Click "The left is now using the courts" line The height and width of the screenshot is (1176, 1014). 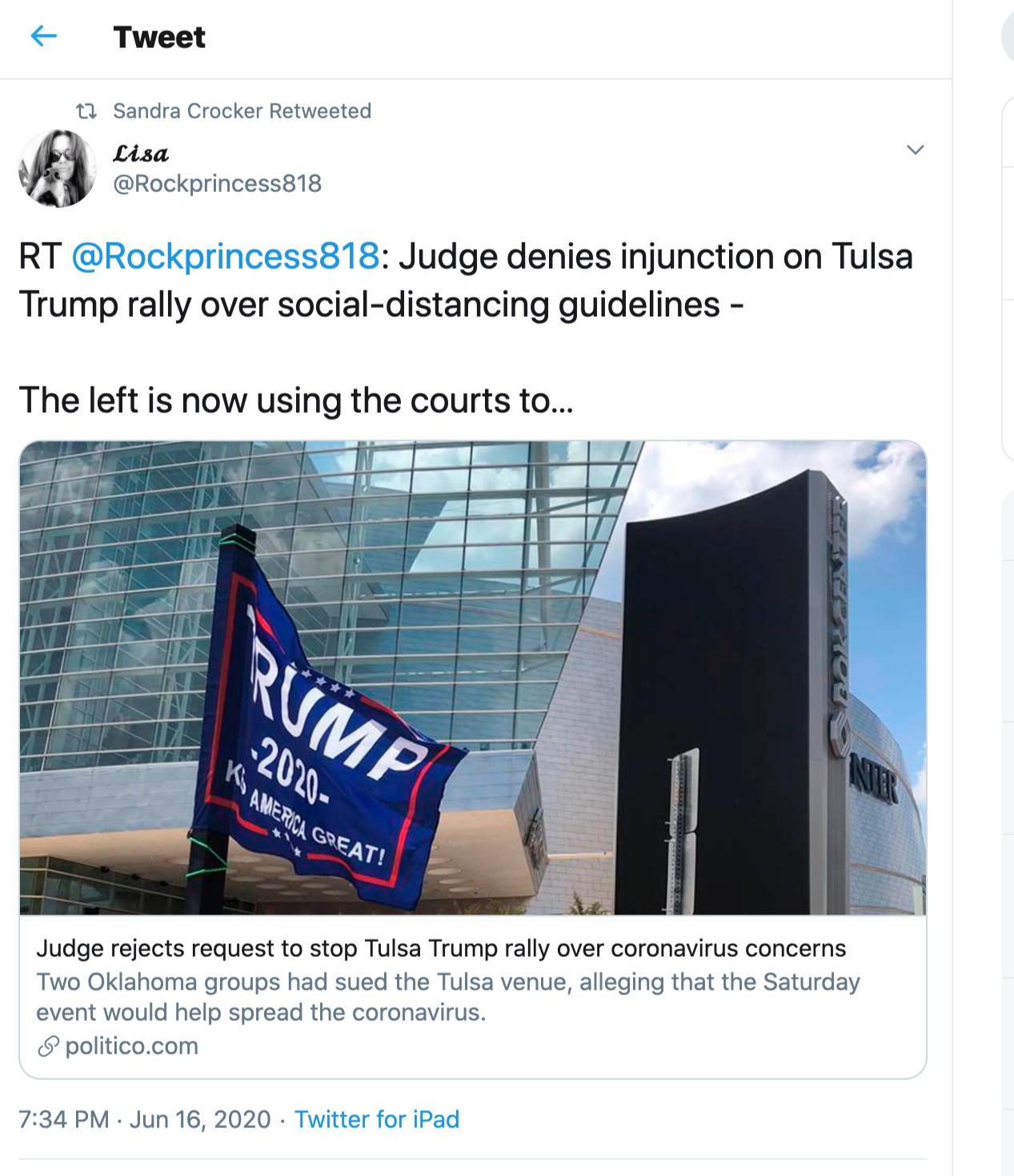(x=296, y=400)
